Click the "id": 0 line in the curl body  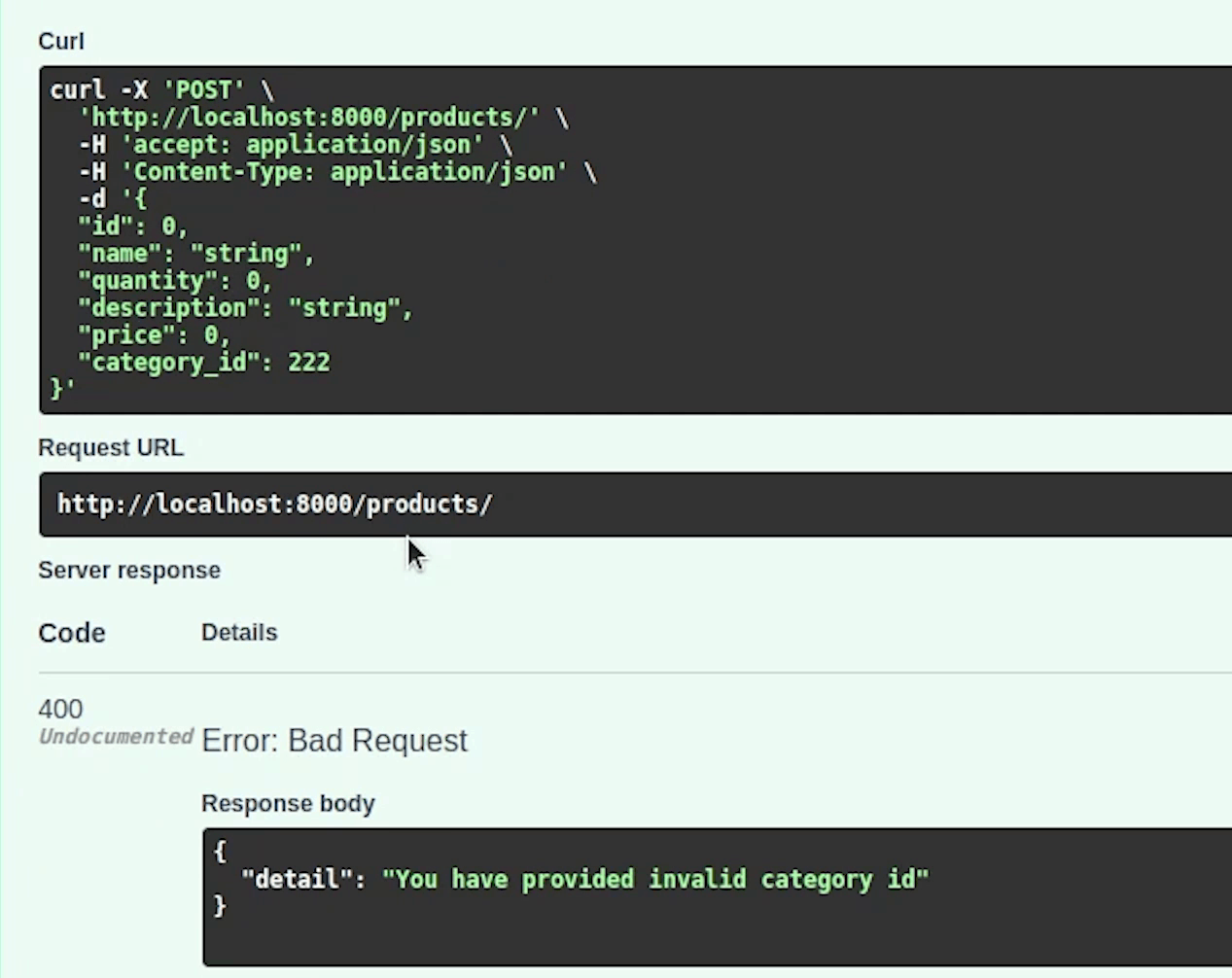click(133, 227)
